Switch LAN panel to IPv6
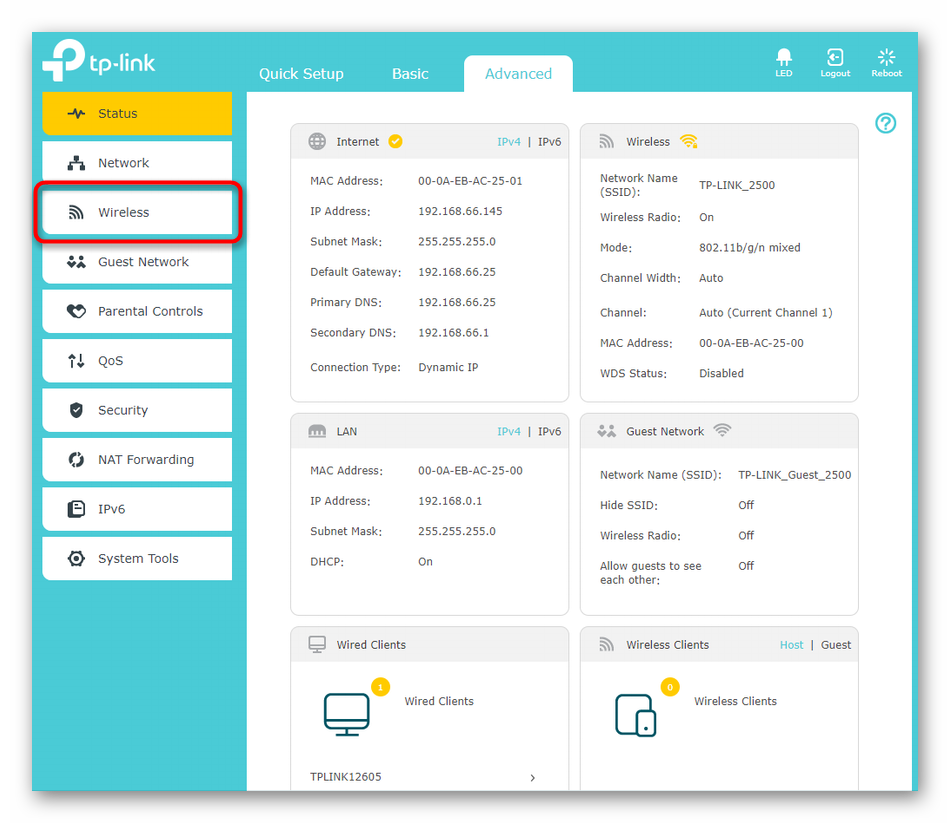950x823 pixels. pos(549,432)
